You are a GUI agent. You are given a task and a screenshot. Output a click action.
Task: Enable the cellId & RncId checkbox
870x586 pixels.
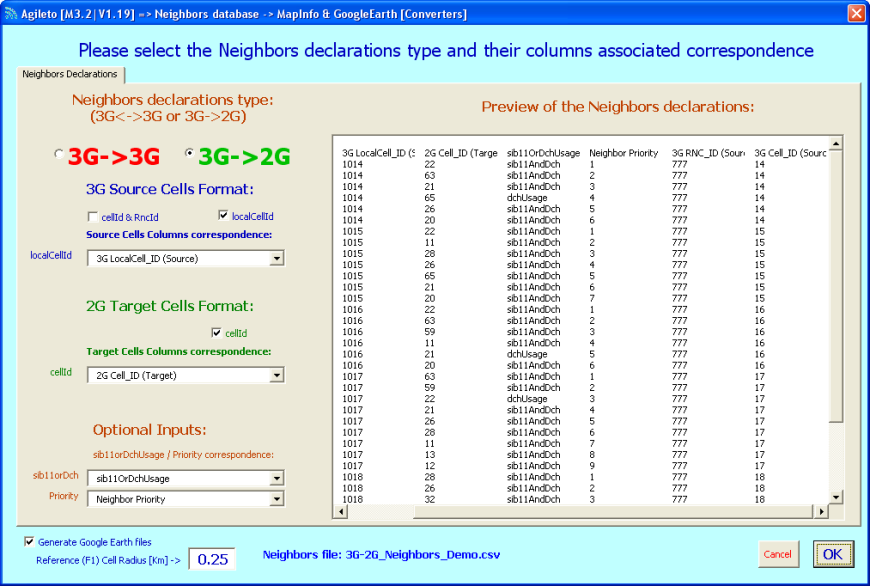pos(93,216)
